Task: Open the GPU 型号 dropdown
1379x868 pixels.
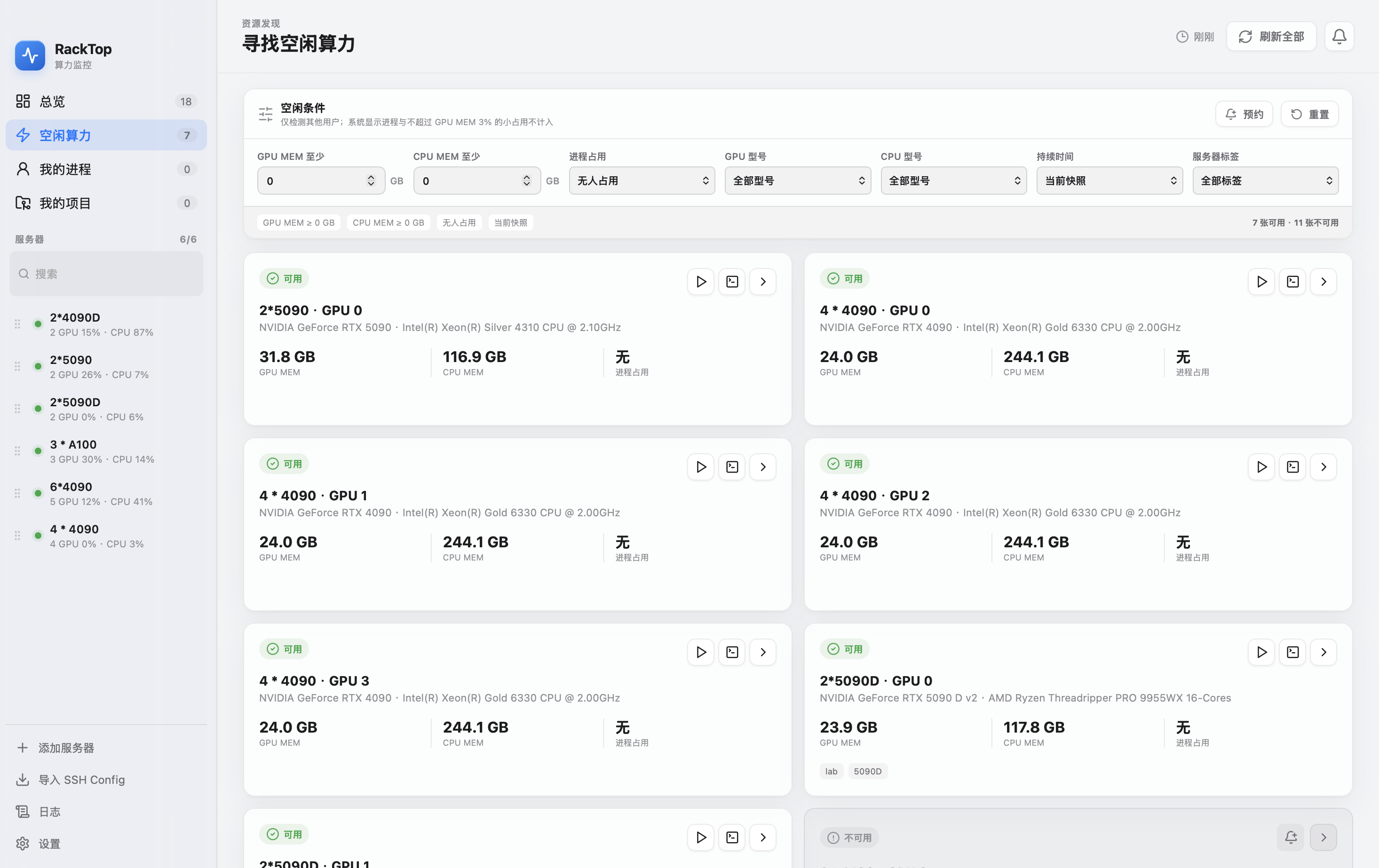Action: tap(798, 181)
